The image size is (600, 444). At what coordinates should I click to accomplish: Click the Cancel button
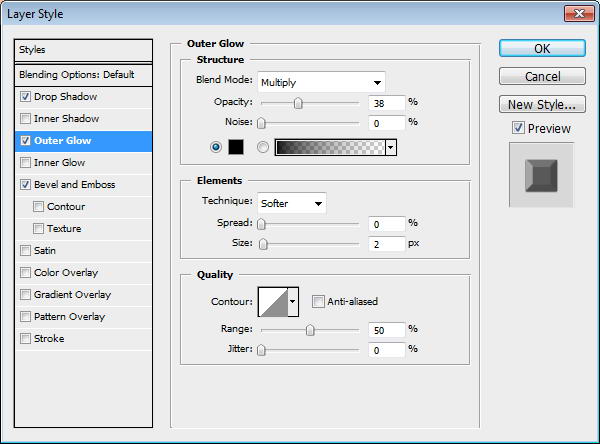(x=542, y=77)
